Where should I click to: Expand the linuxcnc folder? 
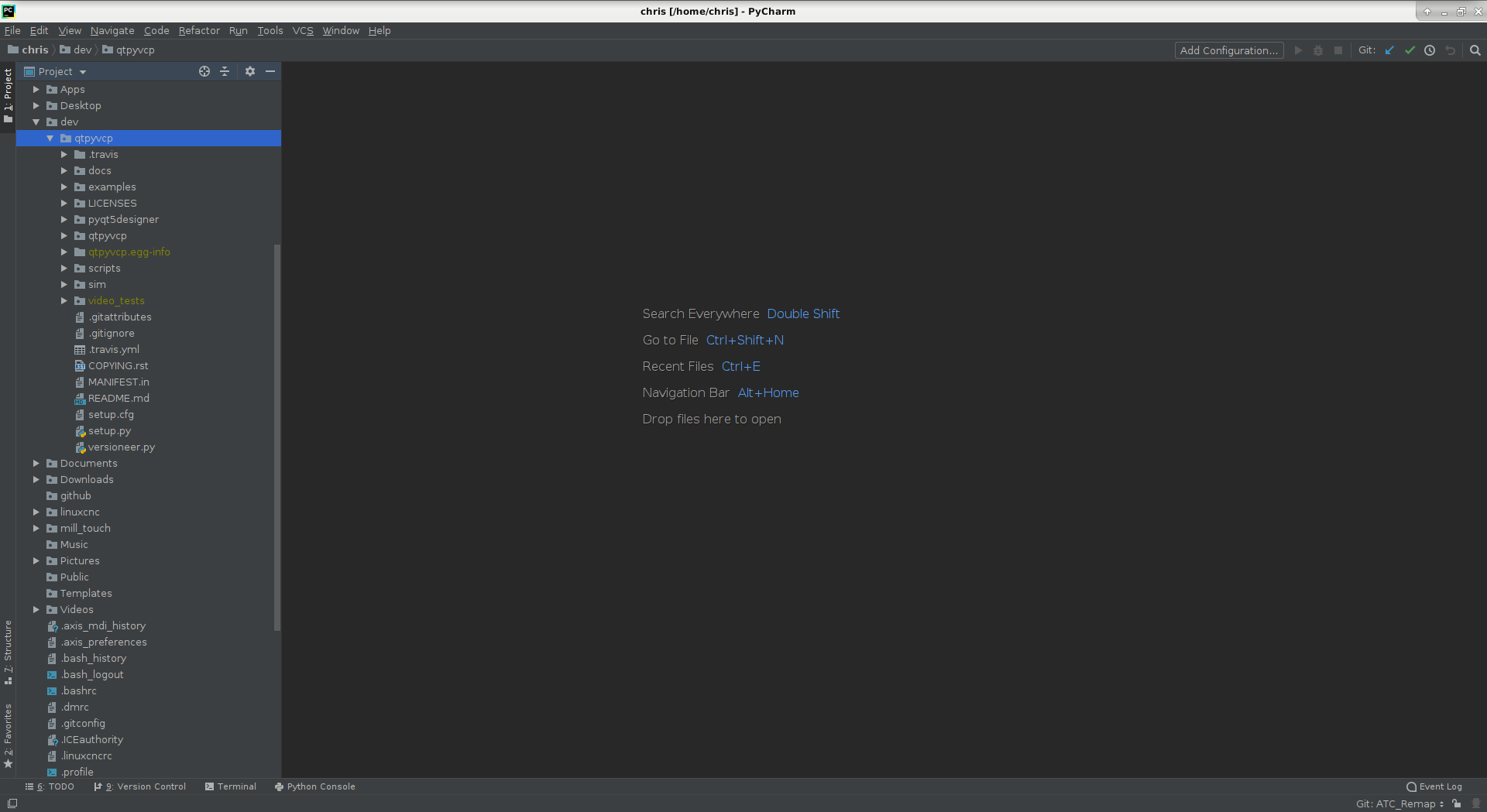click(x=36, y=512)
